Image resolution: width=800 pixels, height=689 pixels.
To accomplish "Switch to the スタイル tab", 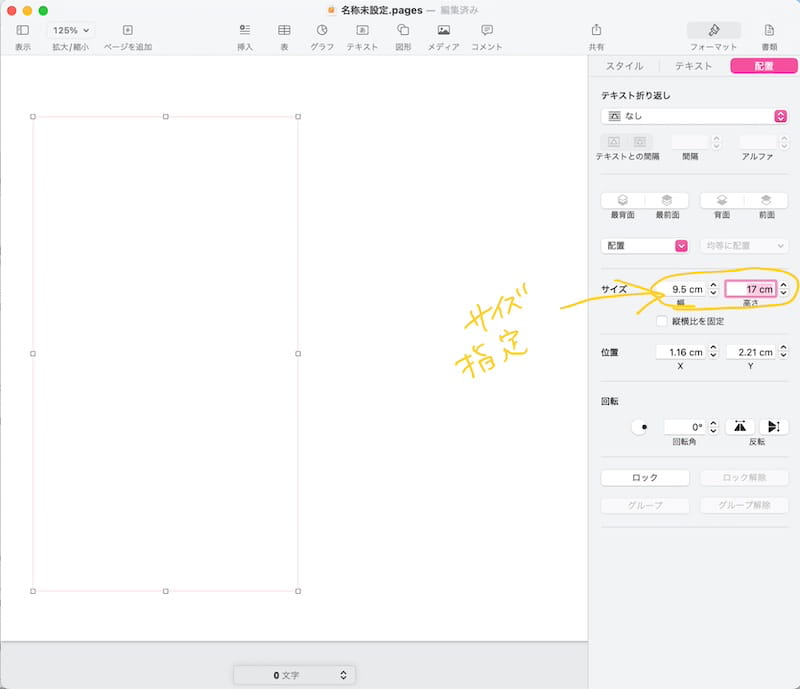I will 624,66.
